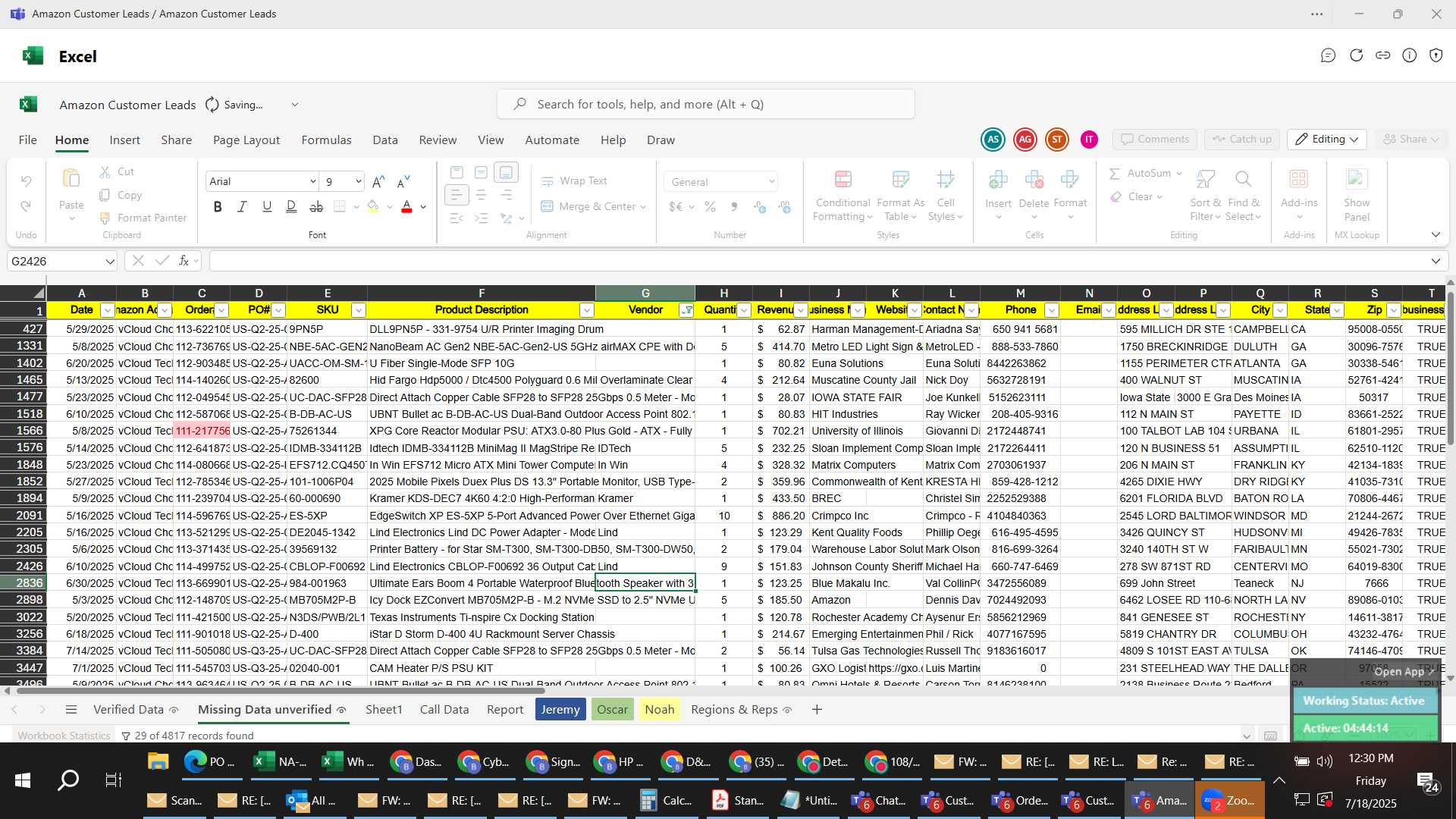Viewport: 1456px width, 819px height.
Task: Click the Cell Styles icon
Action: [945, 180]
